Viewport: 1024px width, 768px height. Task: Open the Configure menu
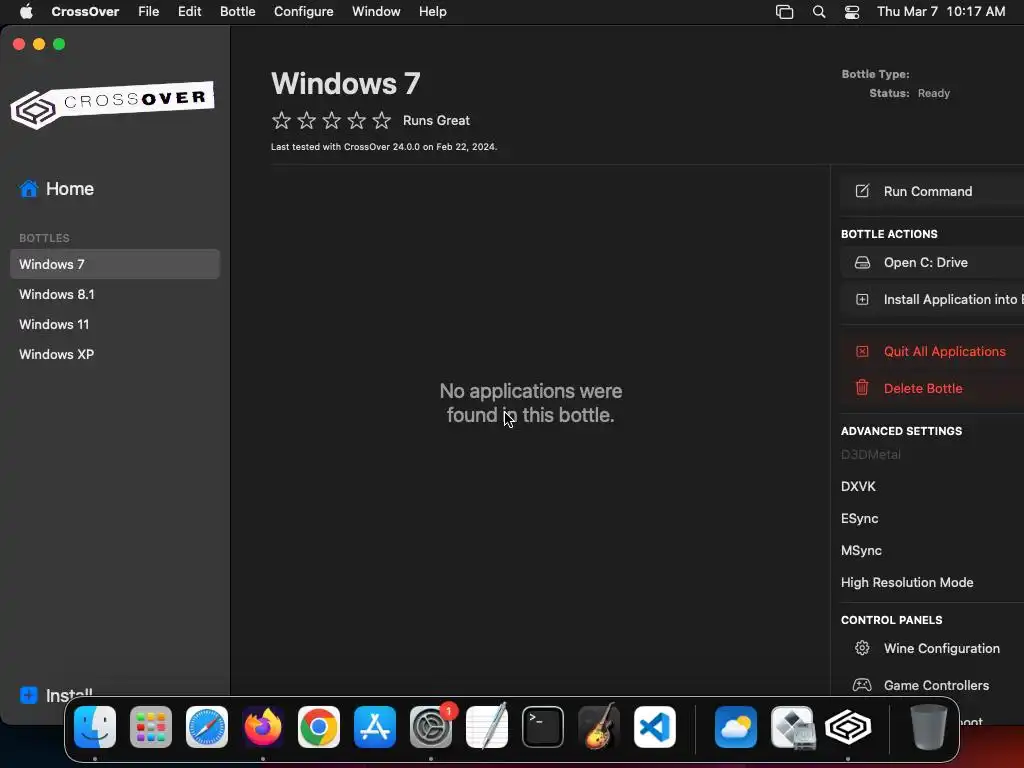pyautogui.click(x=304, y=11)
